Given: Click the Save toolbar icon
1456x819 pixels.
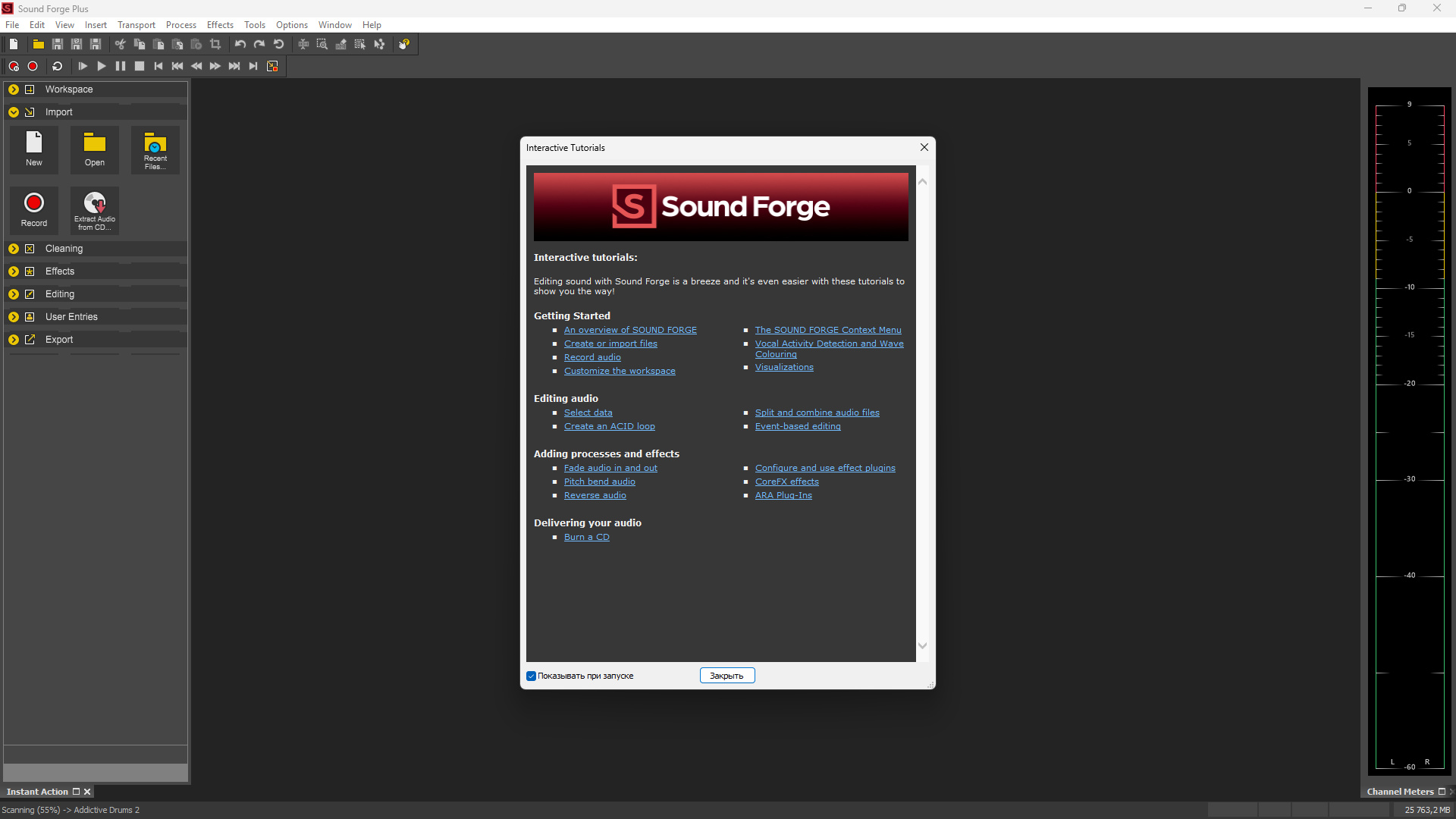Looking at the screenshot, I should click(57, 44).
